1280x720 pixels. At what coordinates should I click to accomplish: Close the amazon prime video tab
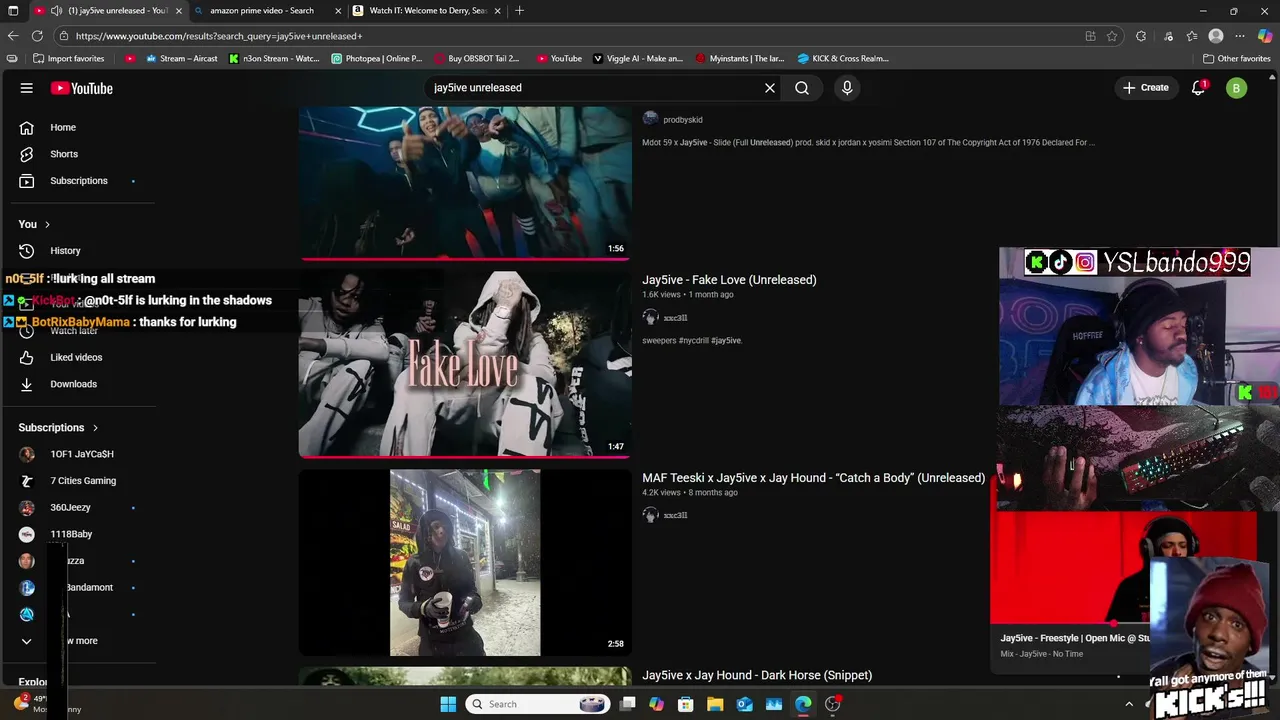[338, 11]
